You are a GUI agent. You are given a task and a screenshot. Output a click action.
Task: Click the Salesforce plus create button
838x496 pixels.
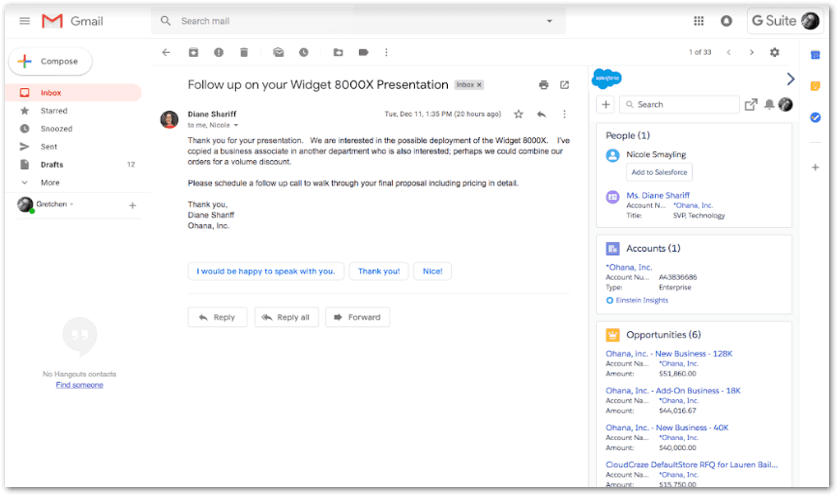(x=606, y=104)
